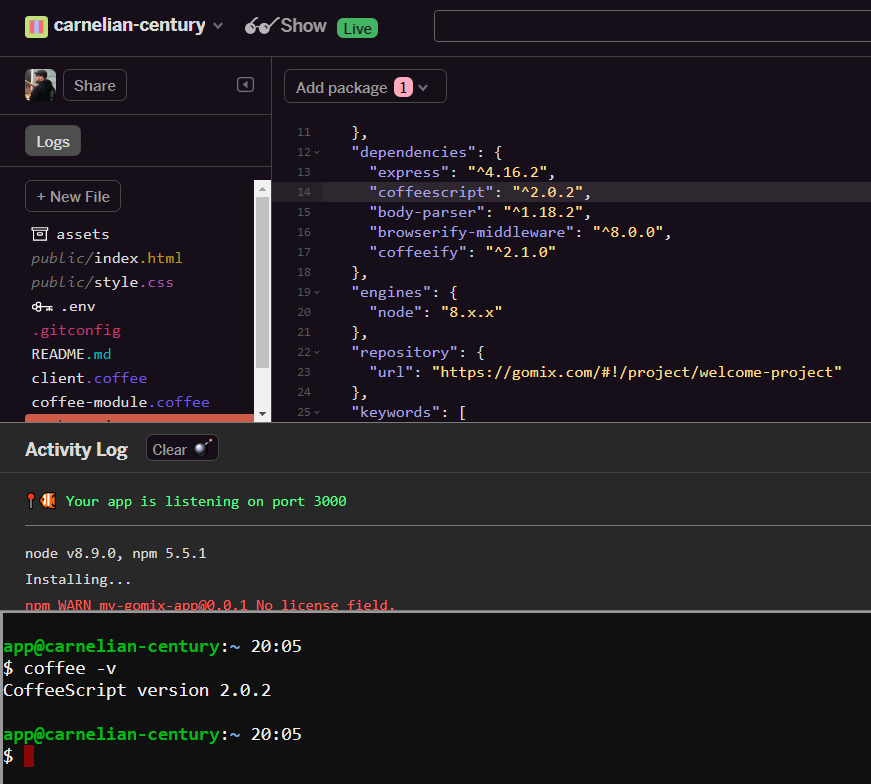Clear the Activity Log
This screenshot has height=784, width=871.
pos(182,448)
